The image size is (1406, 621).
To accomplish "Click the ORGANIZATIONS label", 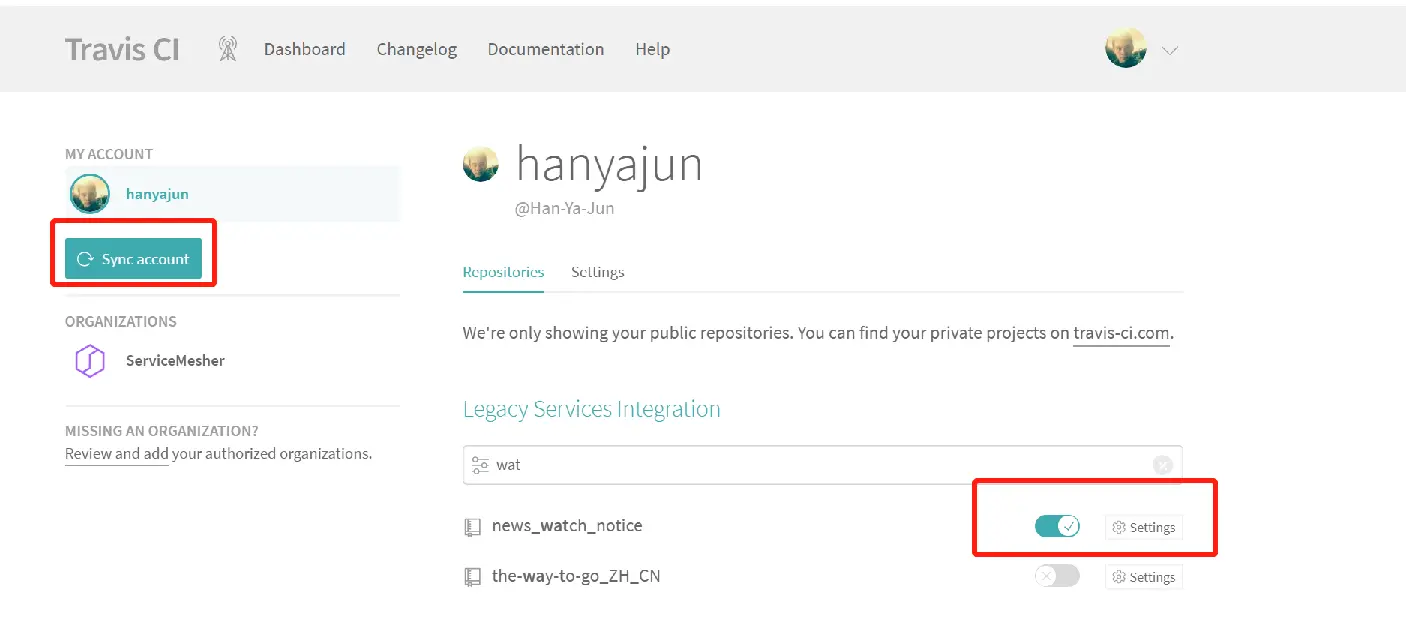I will (121, 322).
